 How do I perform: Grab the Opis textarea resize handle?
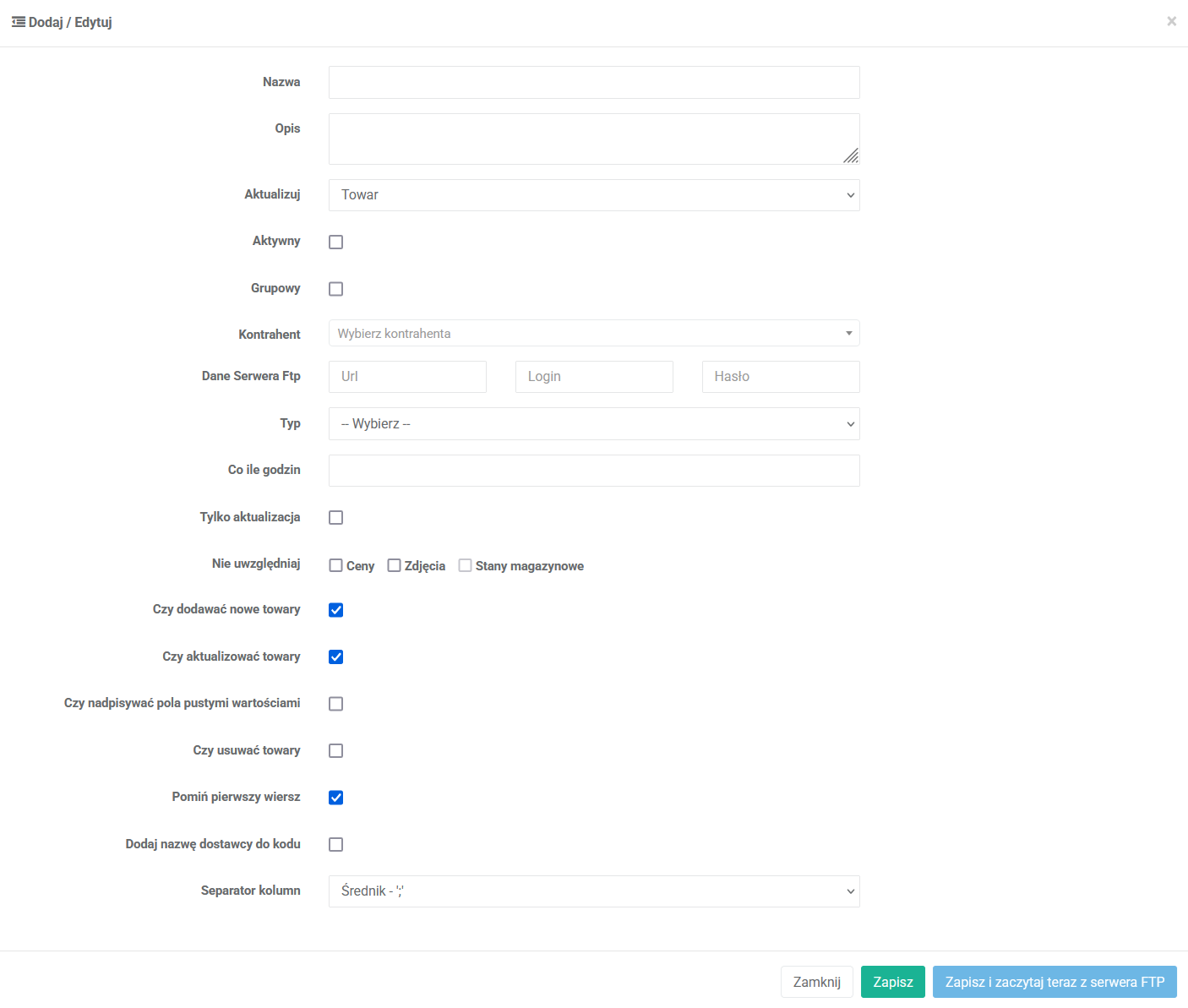(851, 156)
